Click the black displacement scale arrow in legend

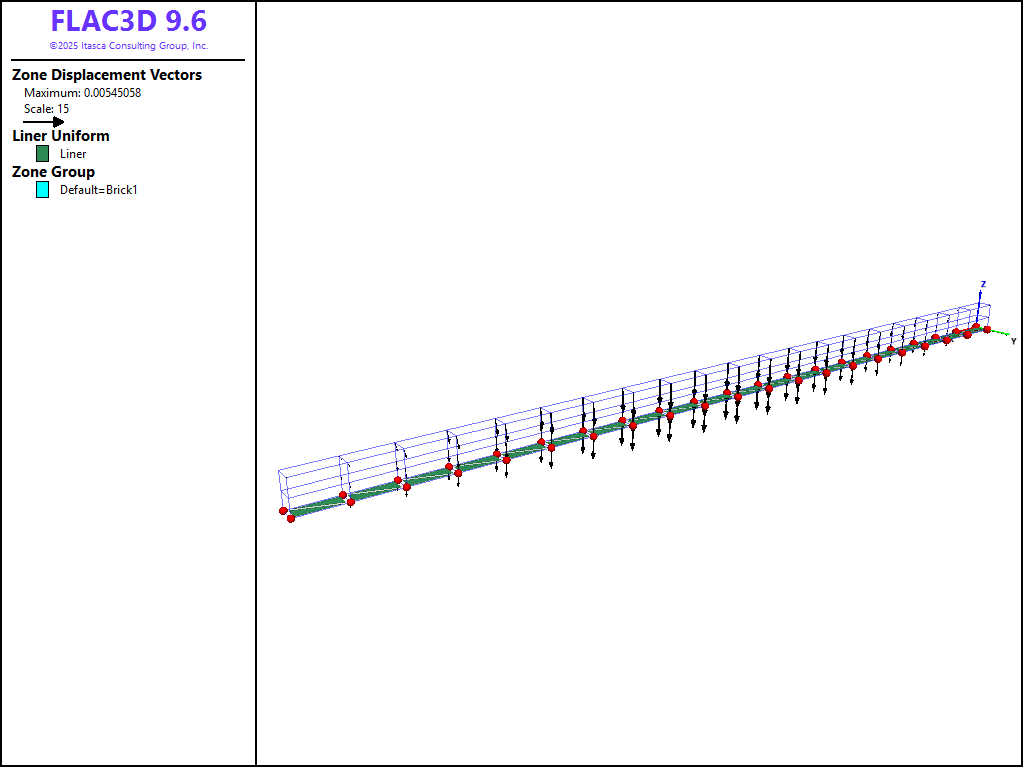coord(44,122)
